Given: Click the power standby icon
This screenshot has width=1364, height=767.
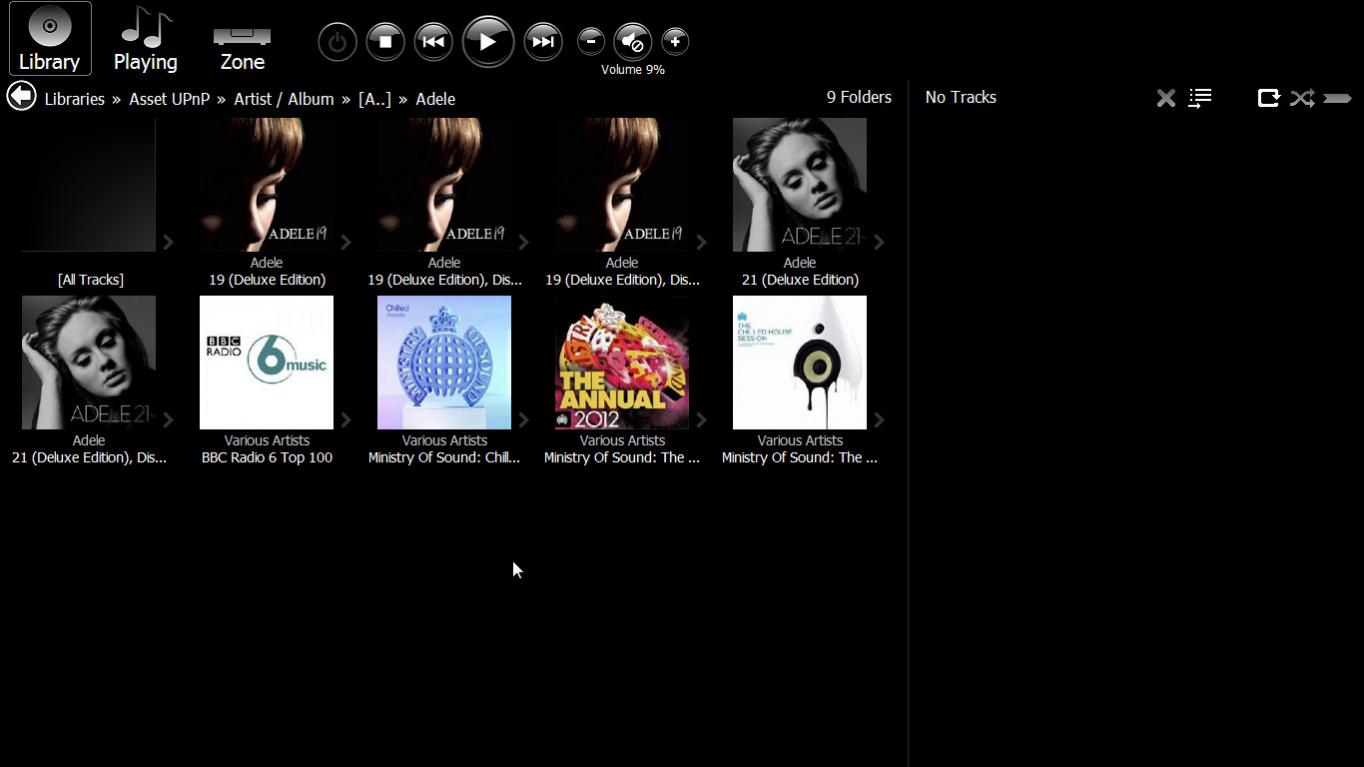Looking at the screenshot, I should click(337, 42).
